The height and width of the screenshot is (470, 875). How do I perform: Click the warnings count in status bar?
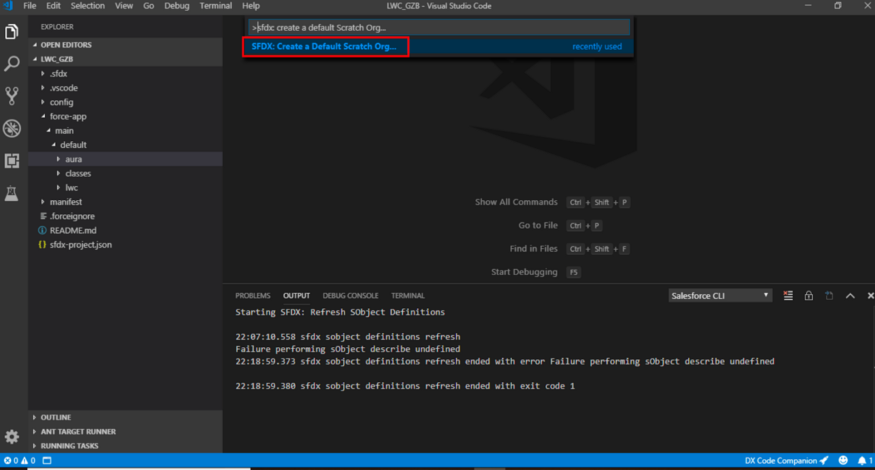pyautogui.click(x=28, y=461)
